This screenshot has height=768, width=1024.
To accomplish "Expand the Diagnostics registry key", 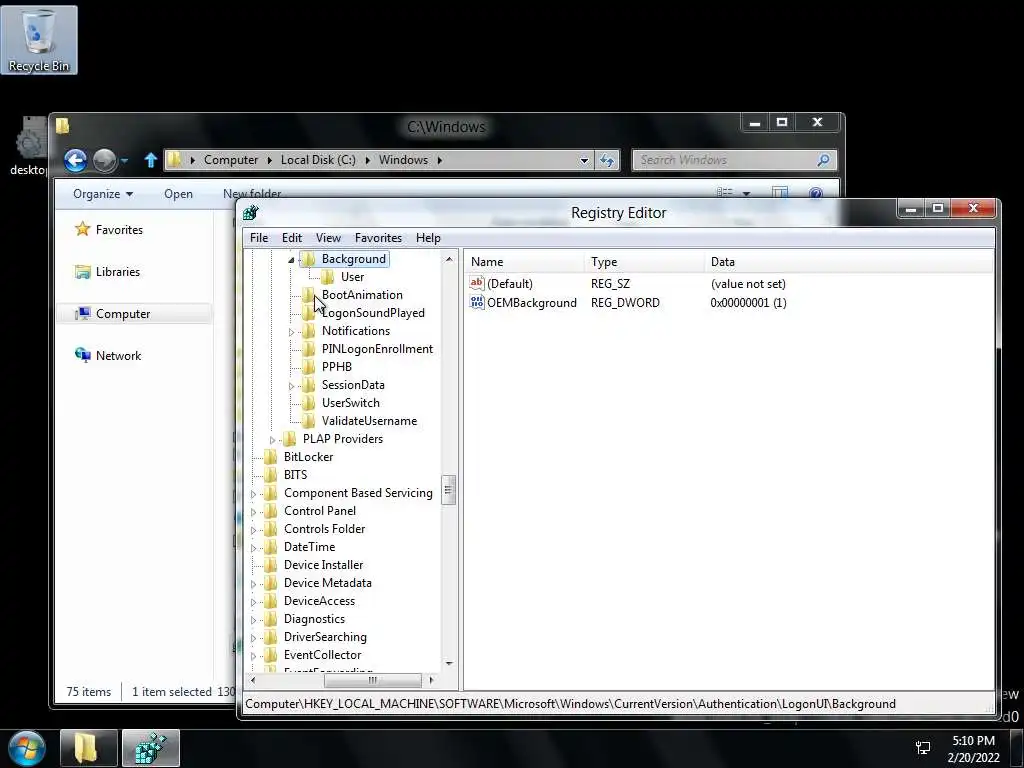I will pos(253,620).
